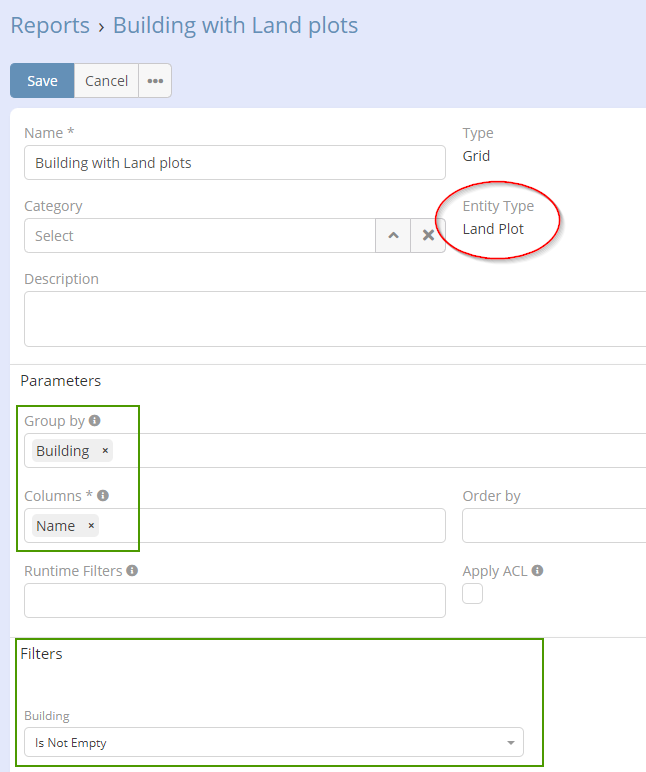The width and height of the screenshot is (646, 772).
Task: Click the Columns info icon
Action: pyautogui.click(x=103, y=496)
